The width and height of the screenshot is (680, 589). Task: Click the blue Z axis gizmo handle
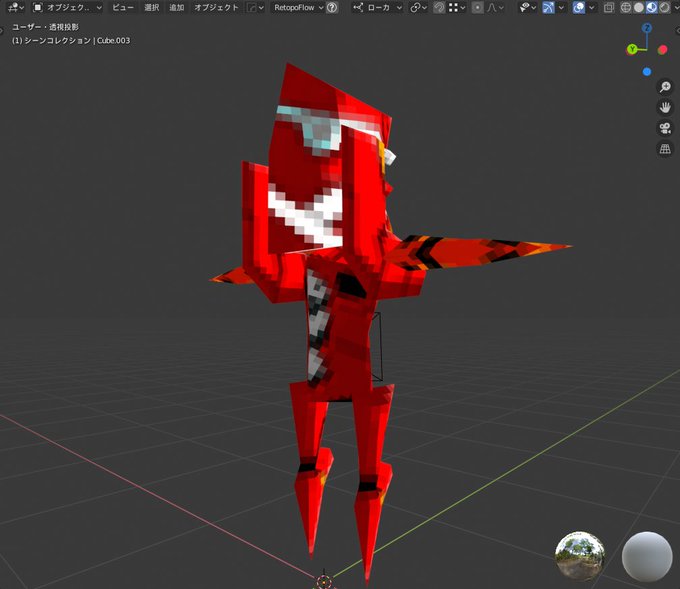pyautogui.click(x=647, y=28)
